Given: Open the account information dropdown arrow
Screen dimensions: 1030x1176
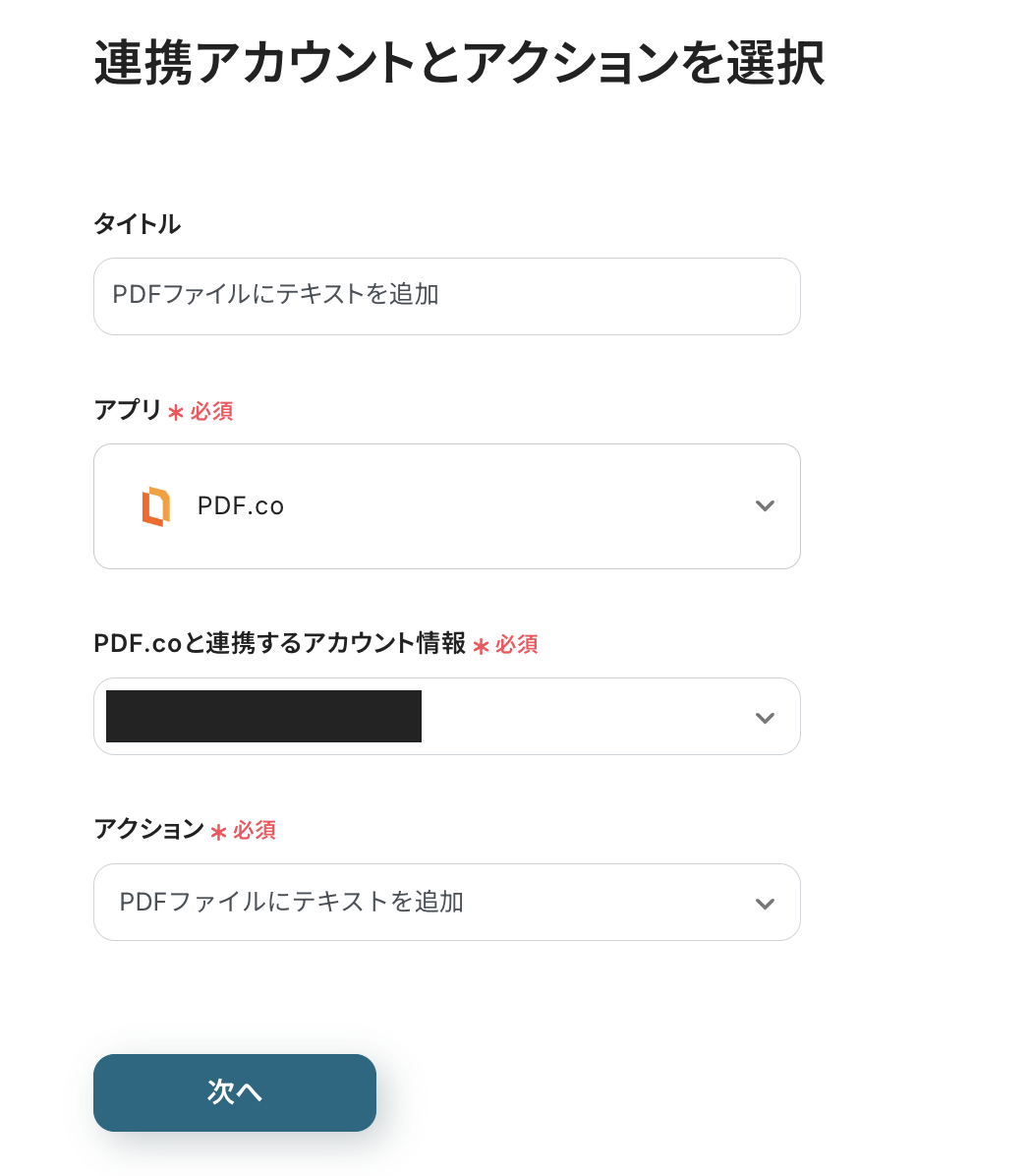Looking at the screenshot, I should pos(765,718).
